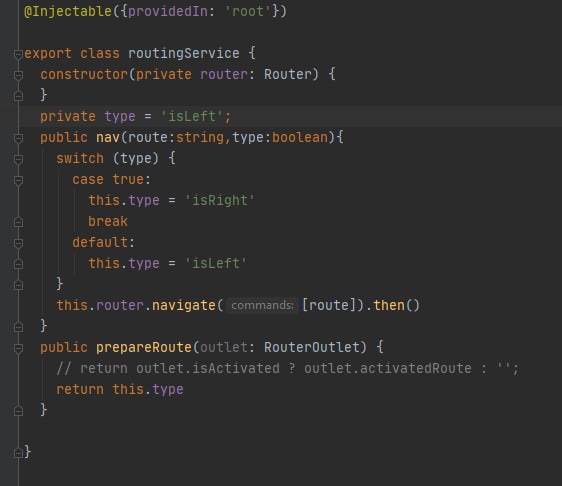The image size is (562, 486).
Task: Click the fold end marker beside break
Action: click(18, 222)
